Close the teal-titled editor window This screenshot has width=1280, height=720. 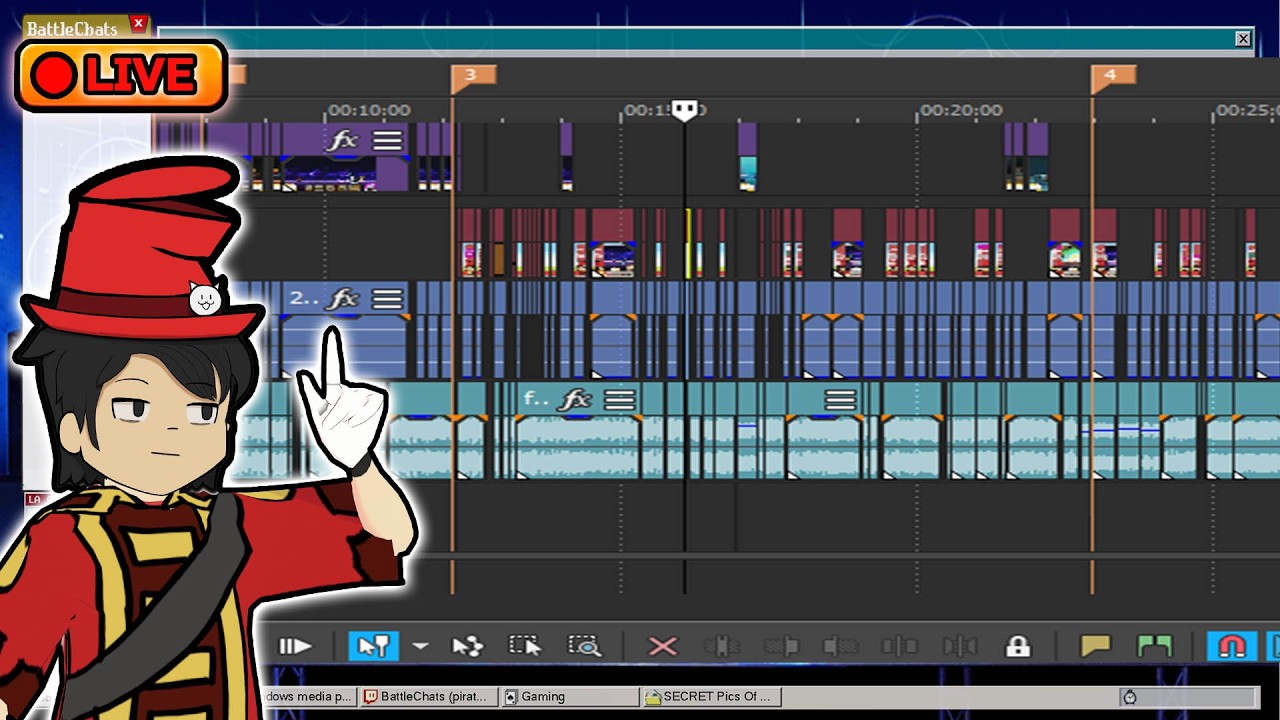(x=1243, y=39)
